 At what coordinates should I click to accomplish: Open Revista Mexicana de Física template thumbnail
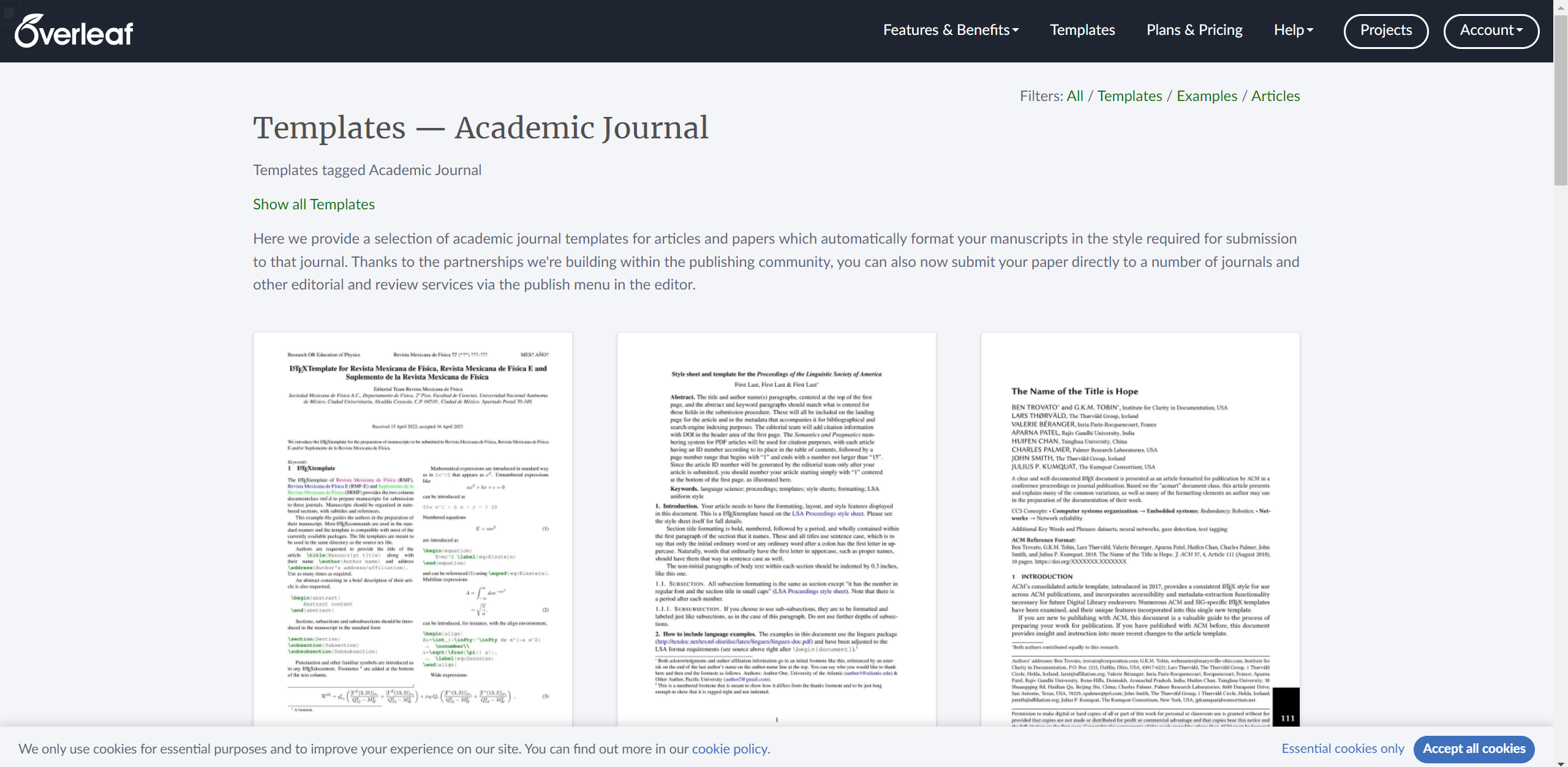point(413,529)
